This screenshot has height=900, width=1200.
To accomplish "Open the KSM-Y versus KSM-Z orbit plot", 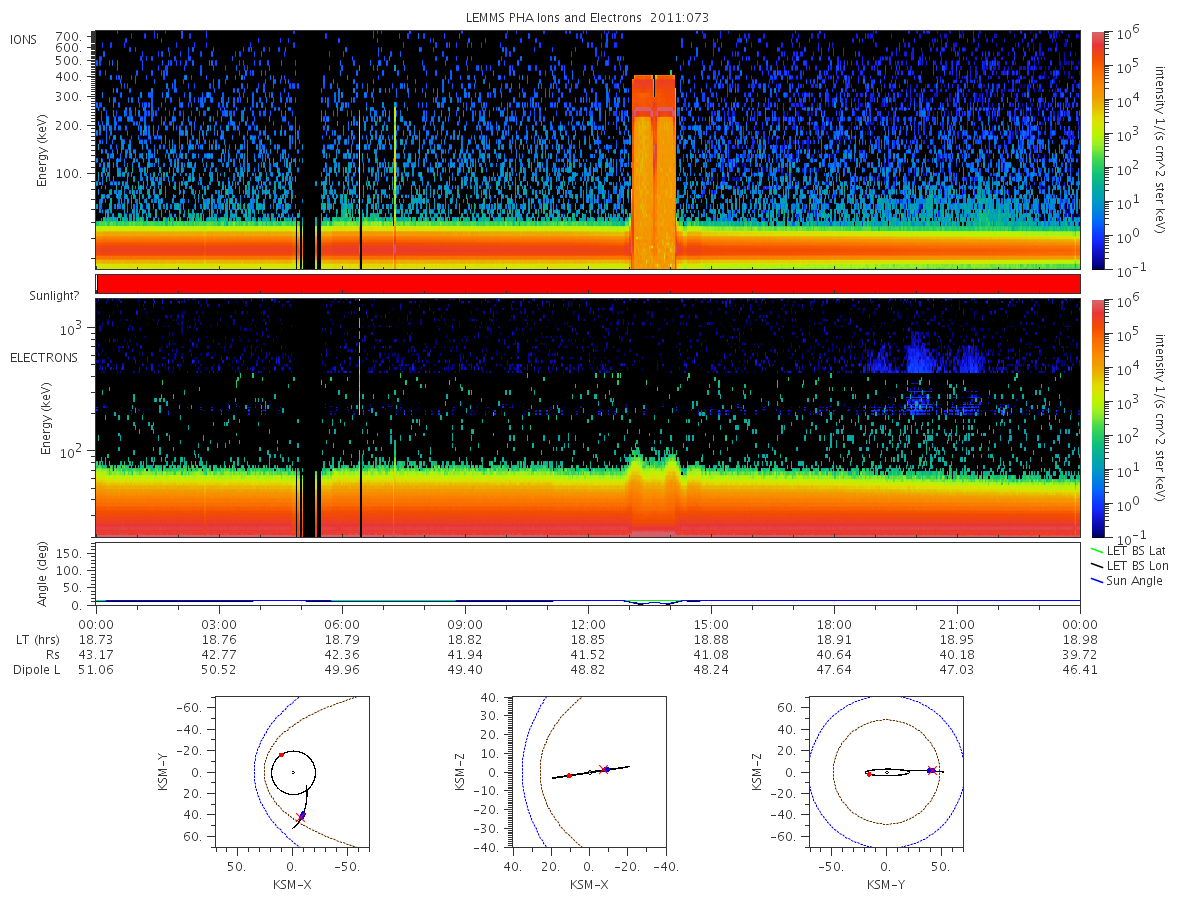I will [x=886, y=772].
